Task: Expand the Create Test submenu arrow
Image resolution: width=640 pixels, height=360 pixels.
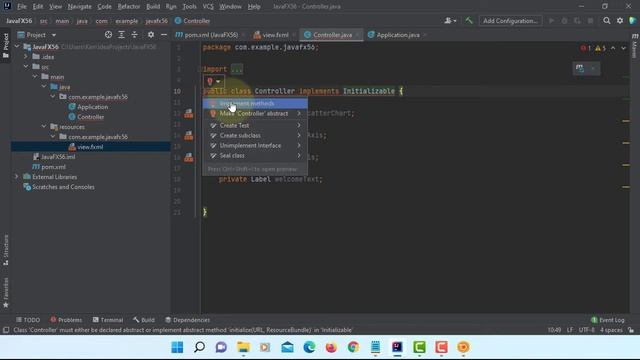Action: 299,125
